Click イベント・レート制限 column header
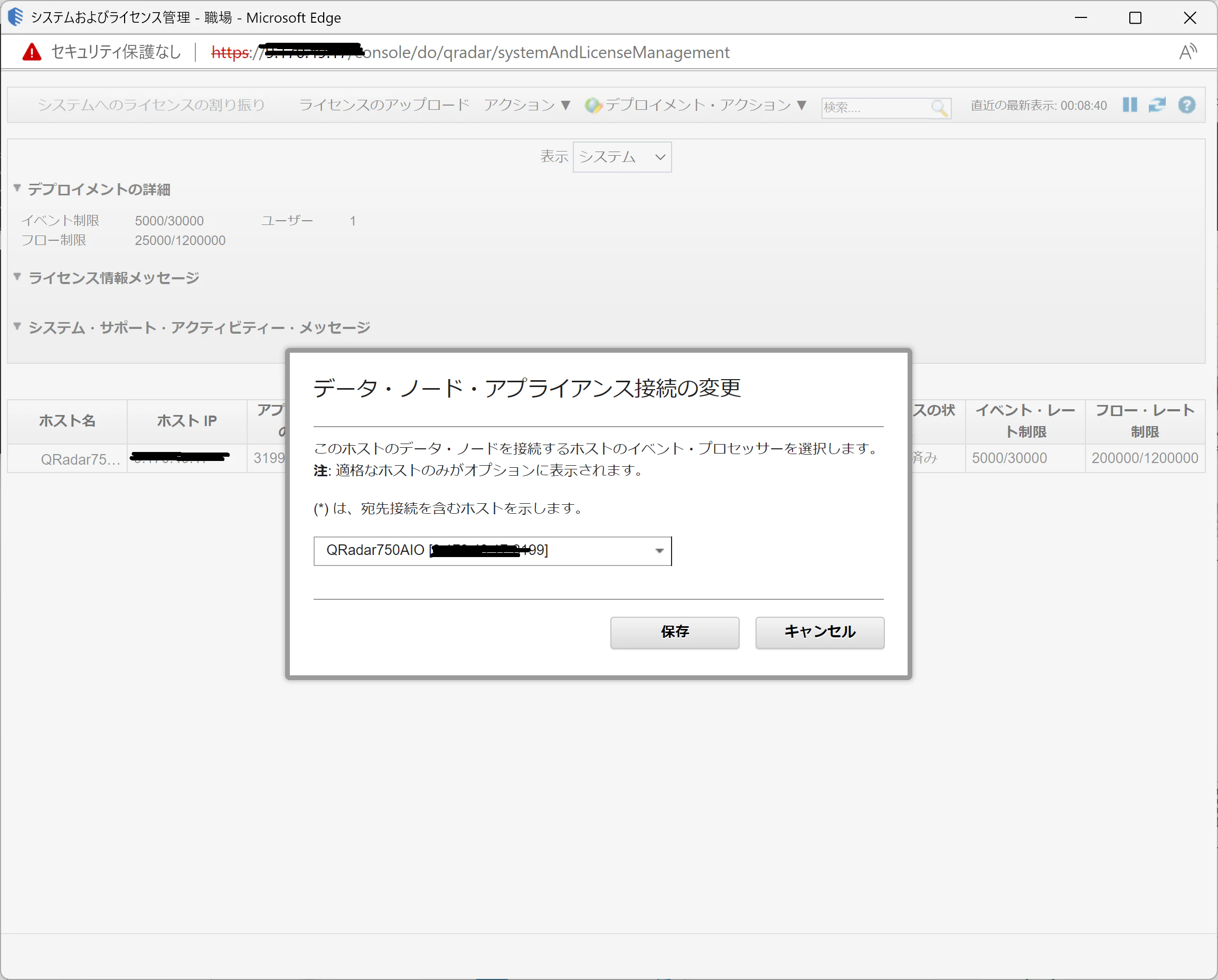The width and height of the screenshot is (1218, 980). tap(1025, 421)
